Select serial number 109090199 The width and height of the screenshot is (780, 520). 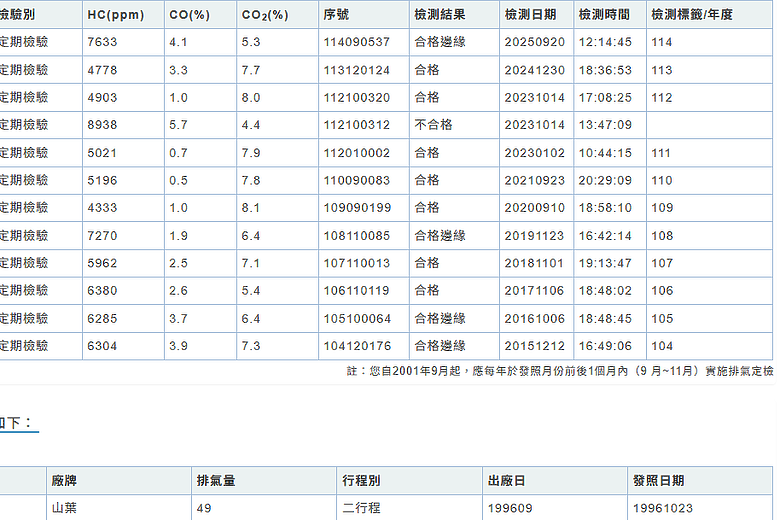click(357, 208)
